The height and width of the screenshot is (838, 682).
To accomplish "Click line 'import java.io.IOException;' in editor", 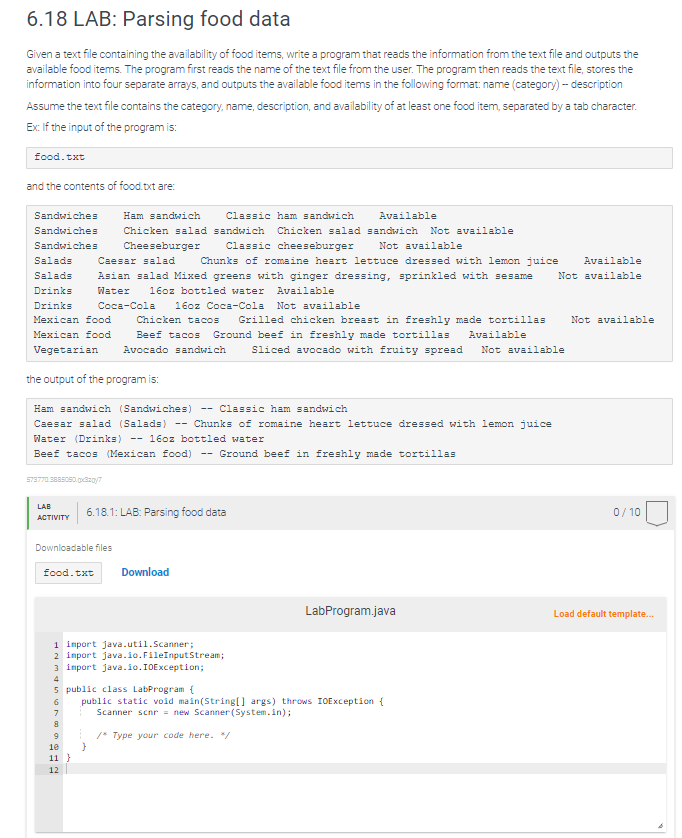I will click(135, 667).
